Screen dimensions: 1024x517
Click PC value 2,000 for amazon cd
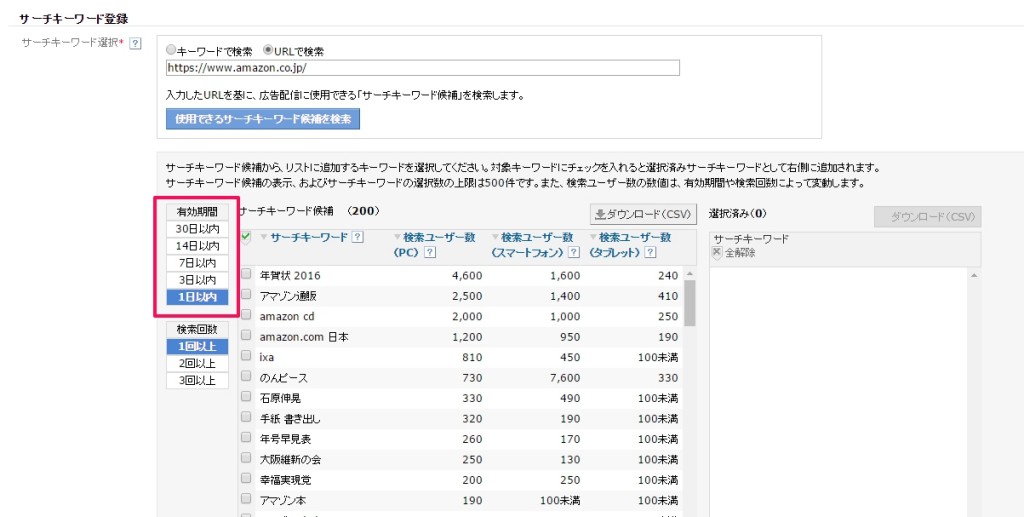[x=467, y=317]
